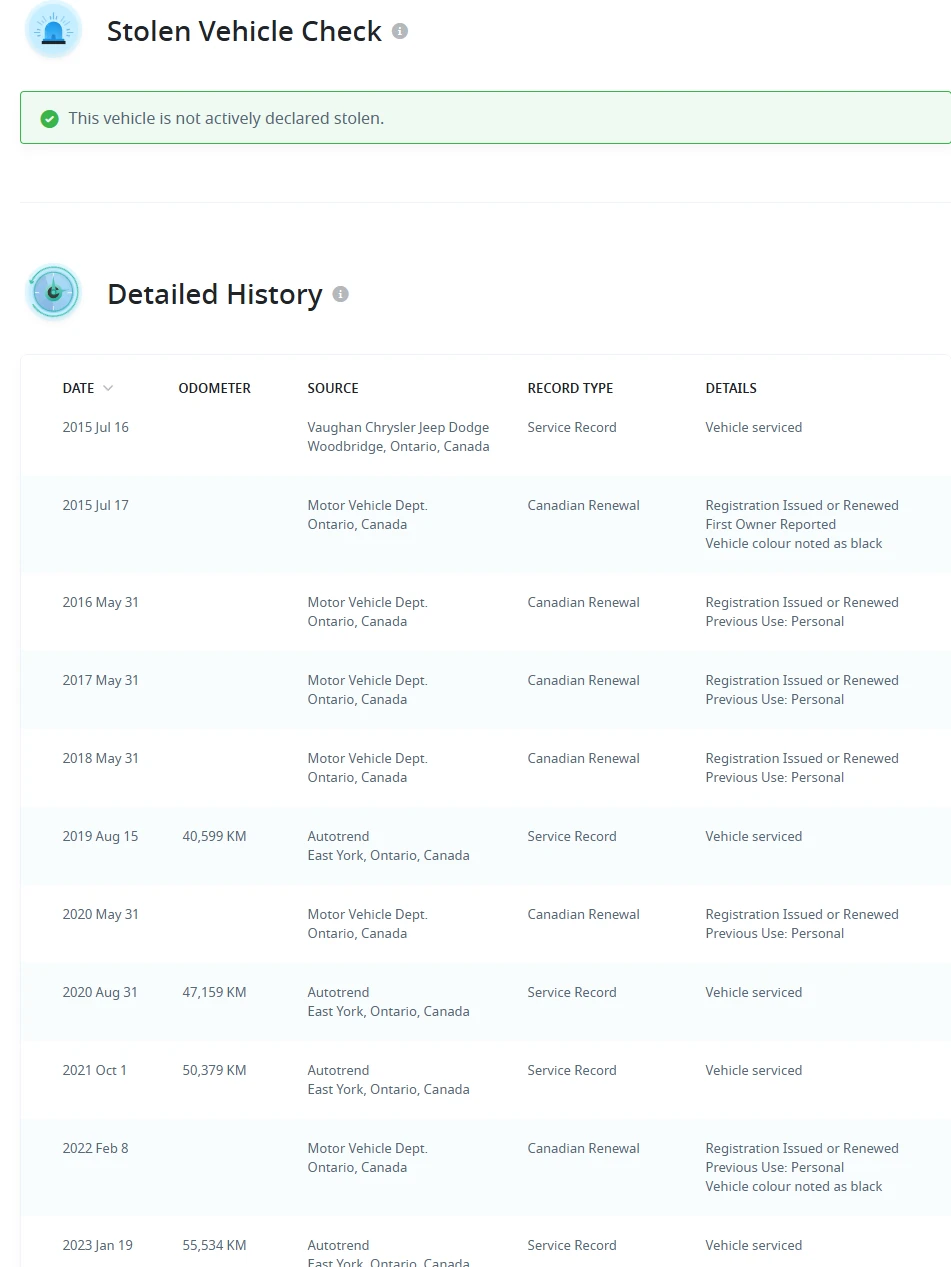Click the 50,379 KM odometer reading
The image size is (951, 1267).
[x=214, y=1070]
